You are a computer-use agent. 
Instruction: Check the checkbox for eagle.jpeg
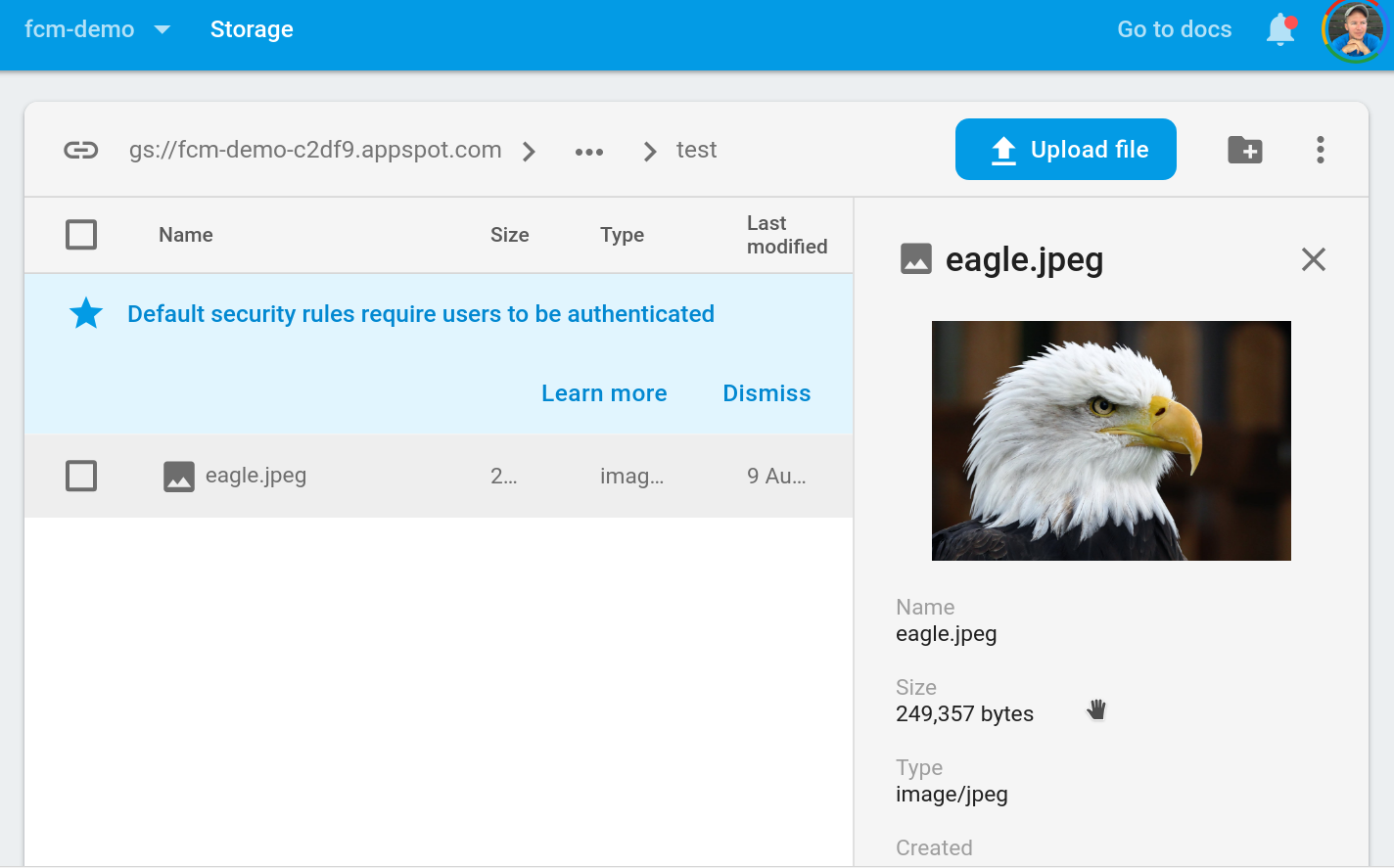coord(82,476)
